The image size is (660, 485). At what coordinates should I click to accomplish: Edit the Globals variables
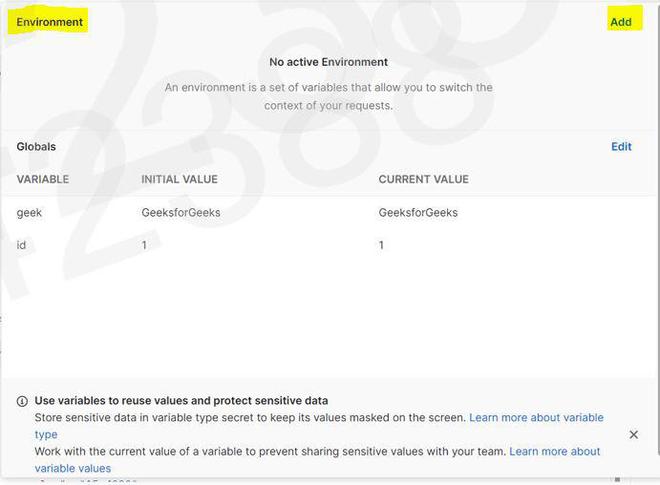(621, 147)
